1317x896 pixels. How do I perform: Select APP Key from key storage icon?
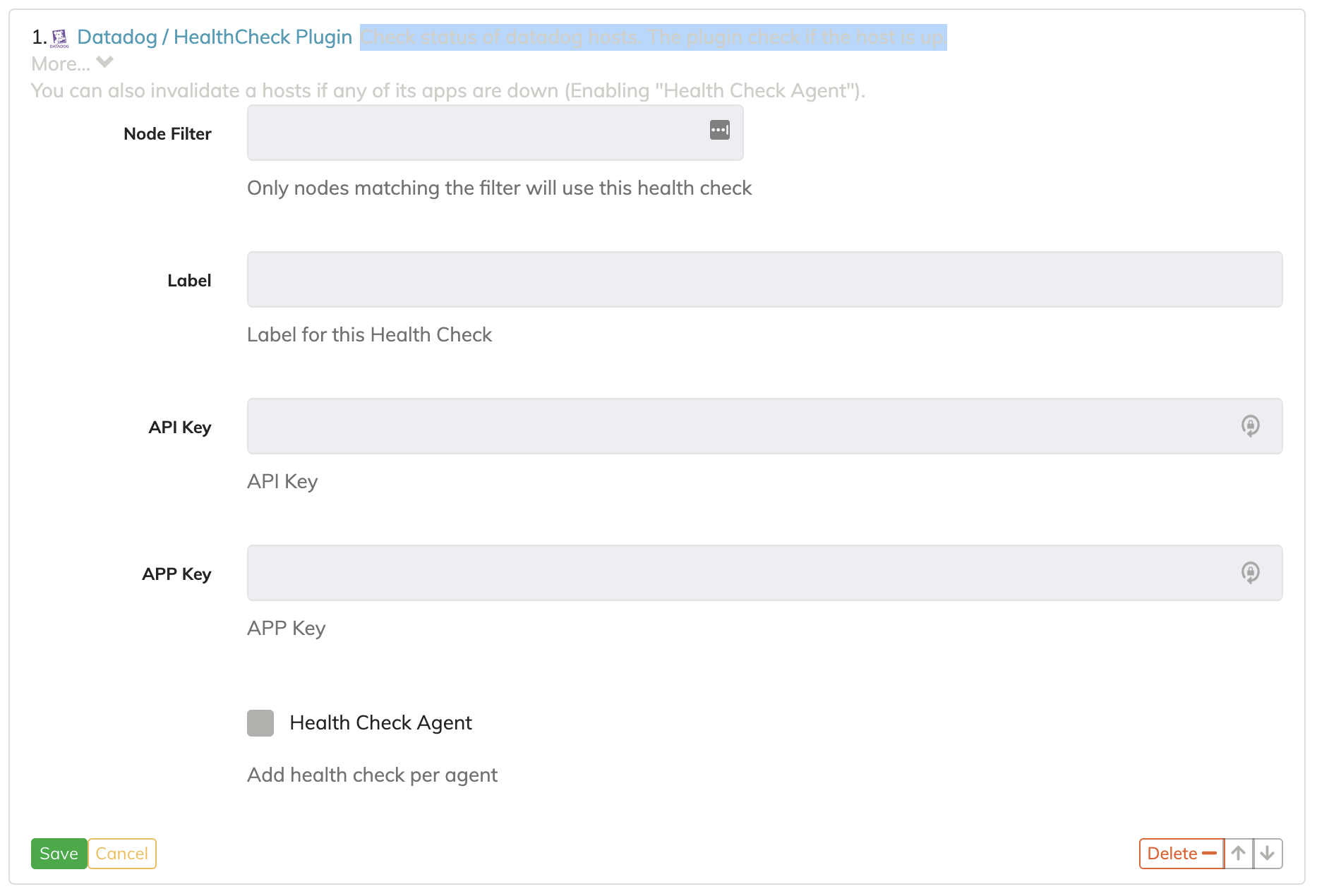point(1250,573)
